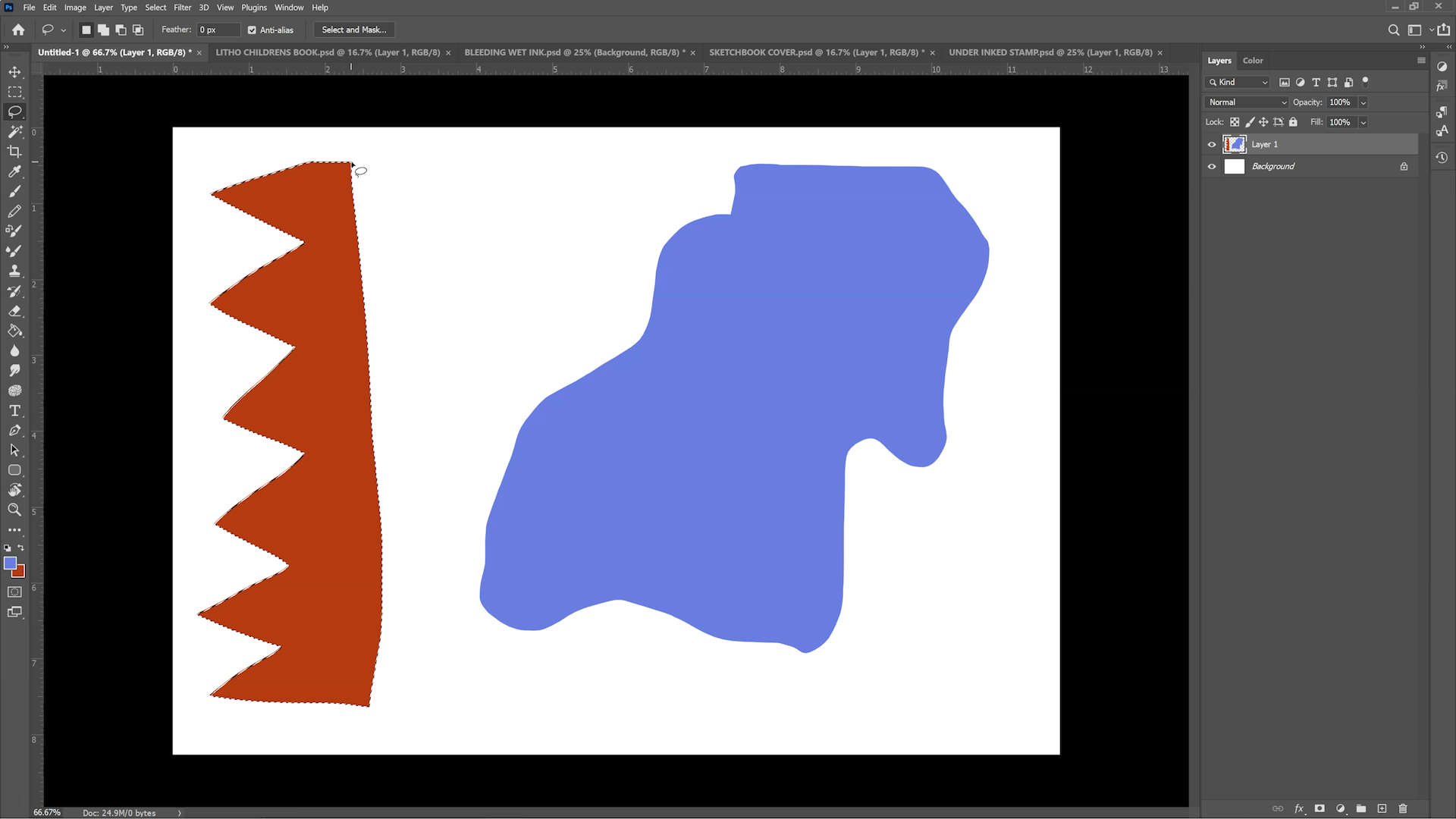
Task: Select the Blur tool
Action: 14,350
